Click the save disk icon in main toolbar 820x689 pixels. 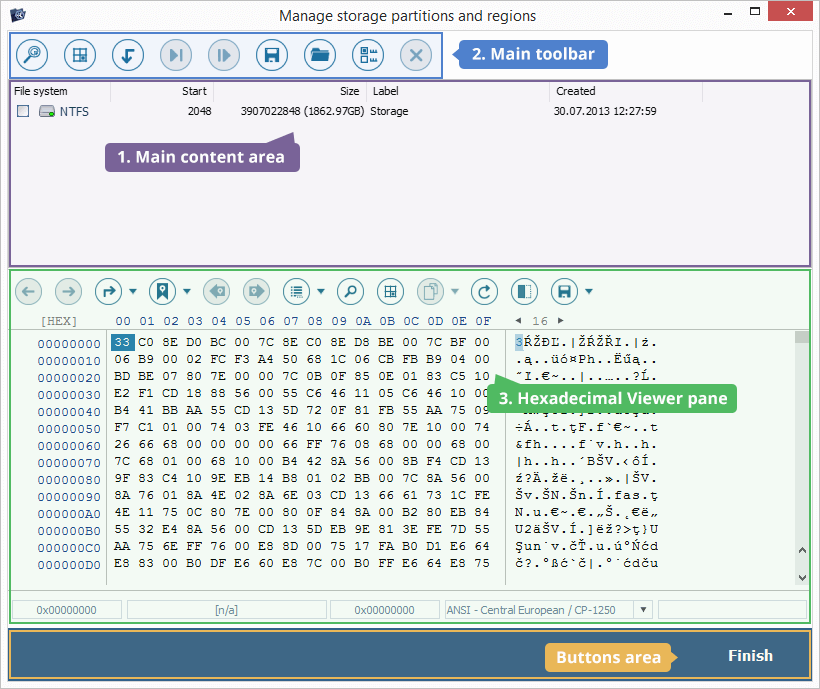(x=272, y=55)
